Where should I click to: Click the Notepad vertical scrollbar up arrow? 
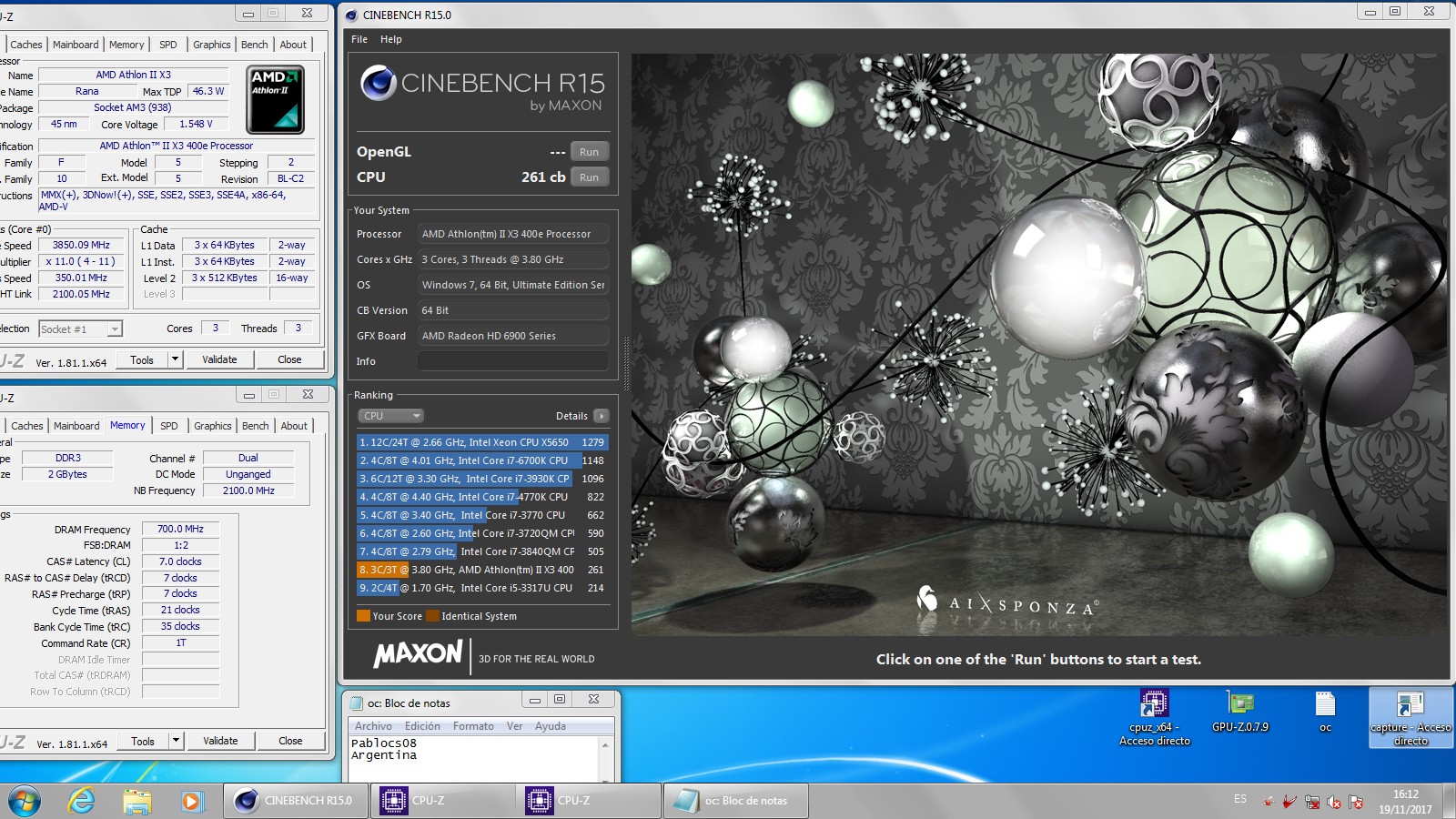click(605, 744)
